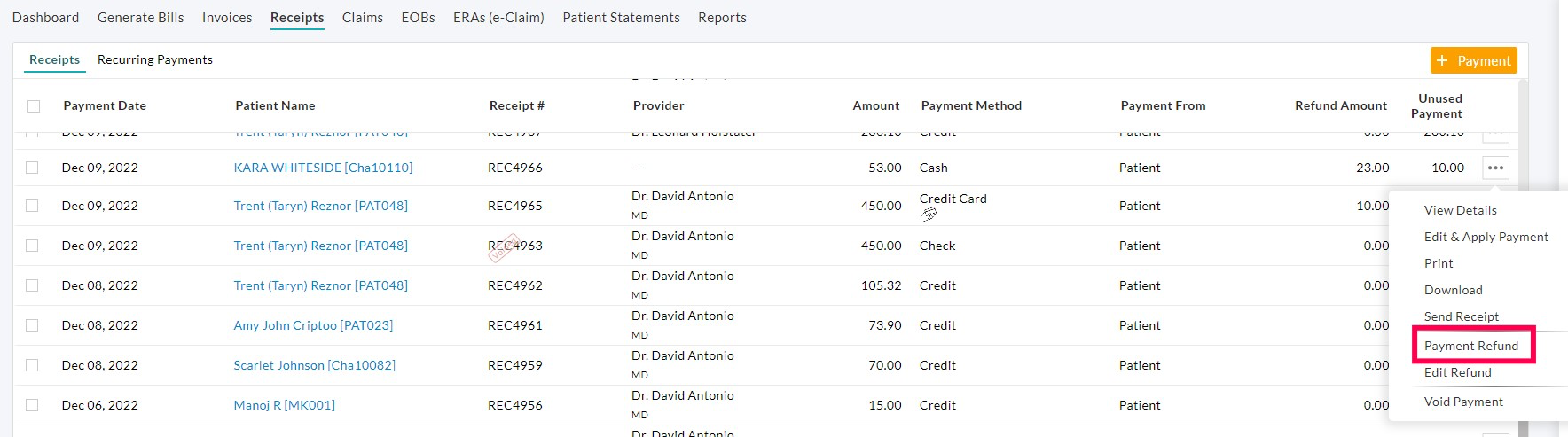Open the Generate Bills tab
This screenshot has height=437, width=1568.
coord(140,18)
